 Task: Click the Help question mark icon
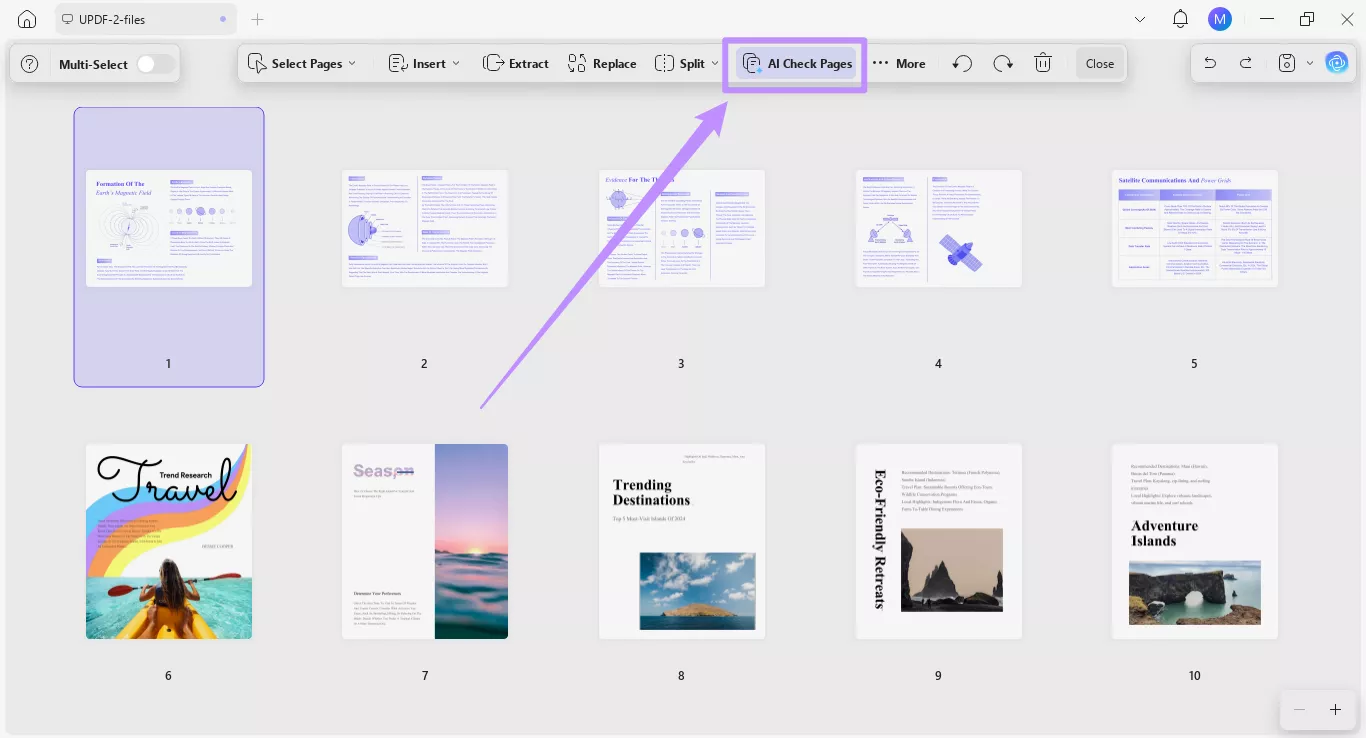29,63
